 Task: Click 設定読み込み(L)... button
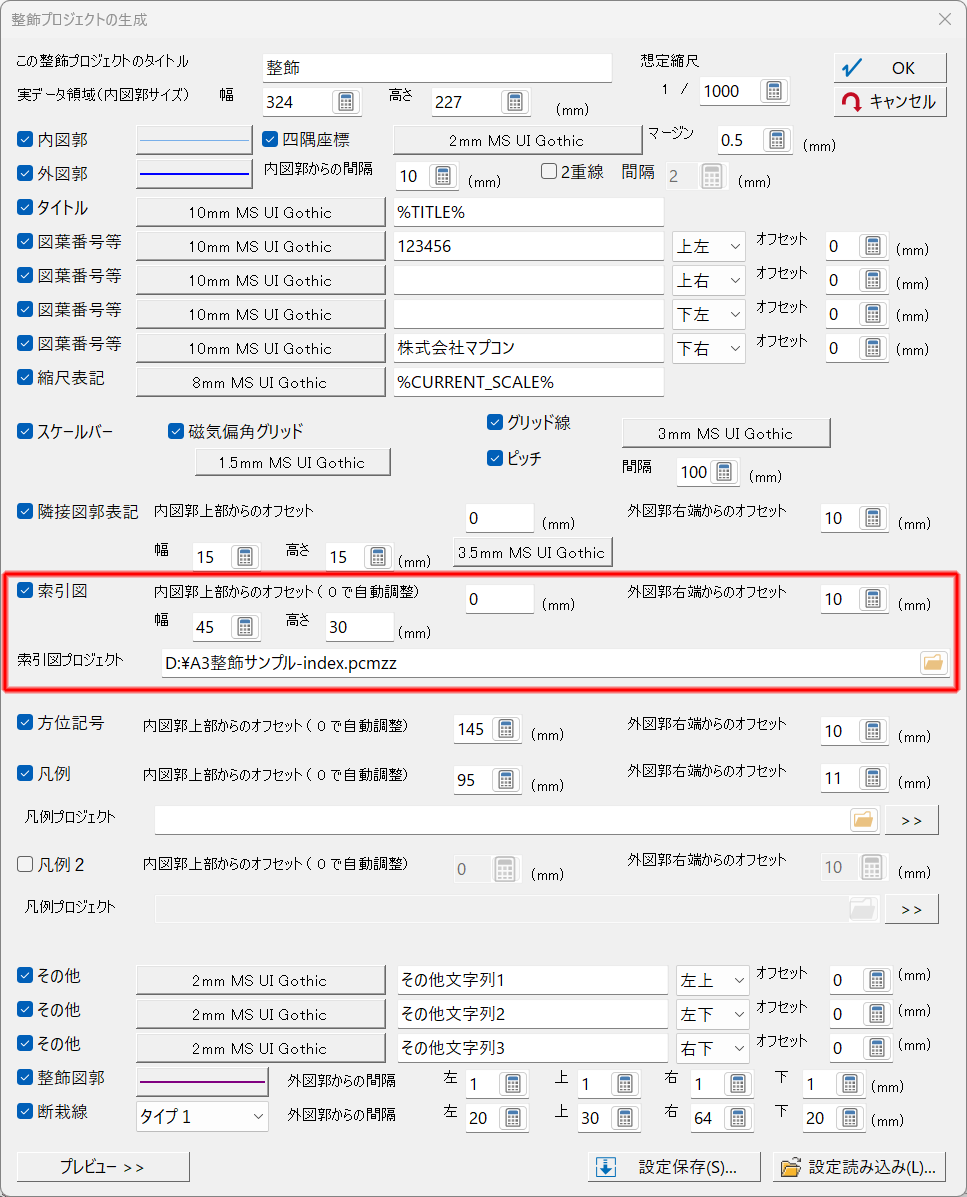click(859, 1167)
